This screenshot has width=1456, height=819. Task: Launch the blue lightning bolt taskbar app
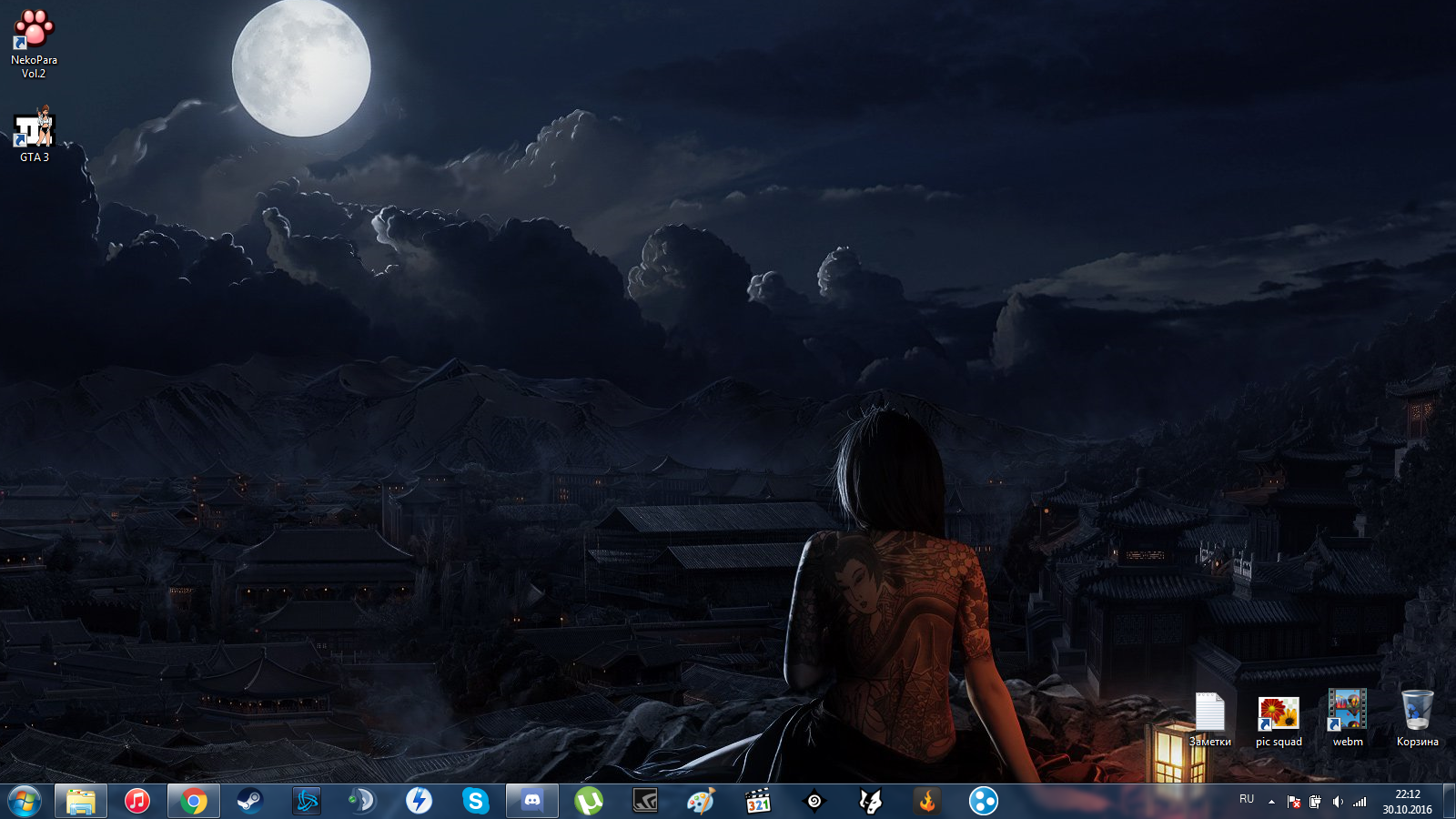420,801
